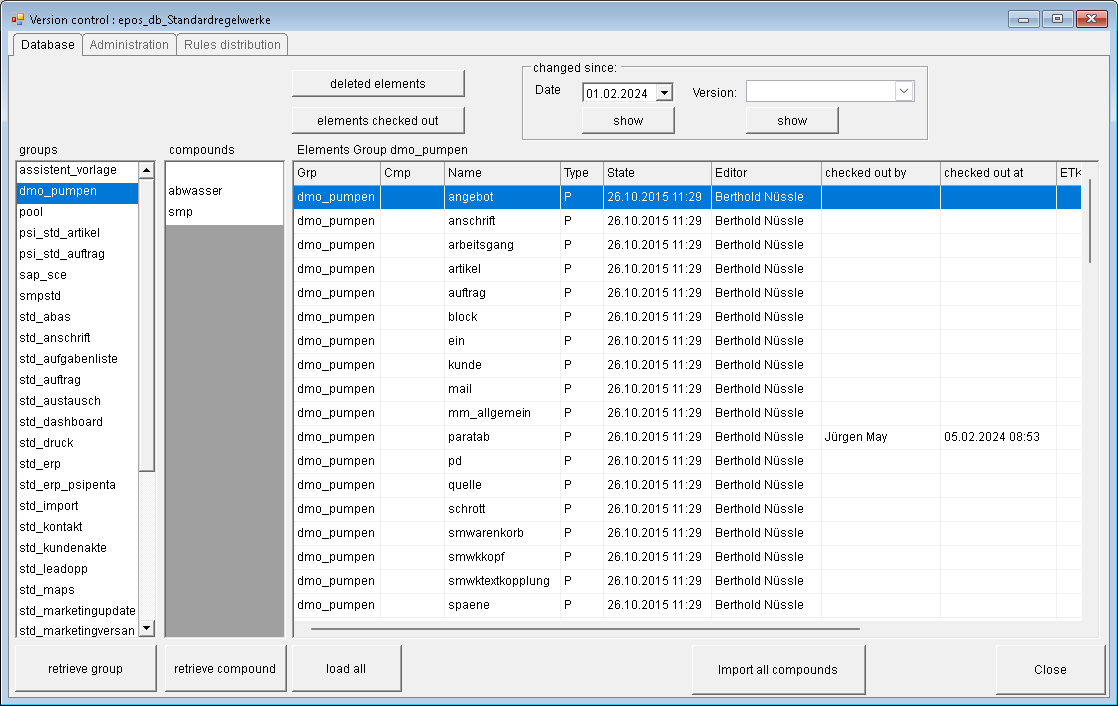
Task: Click show below the Date field
Action: click(x=627, y=119)
